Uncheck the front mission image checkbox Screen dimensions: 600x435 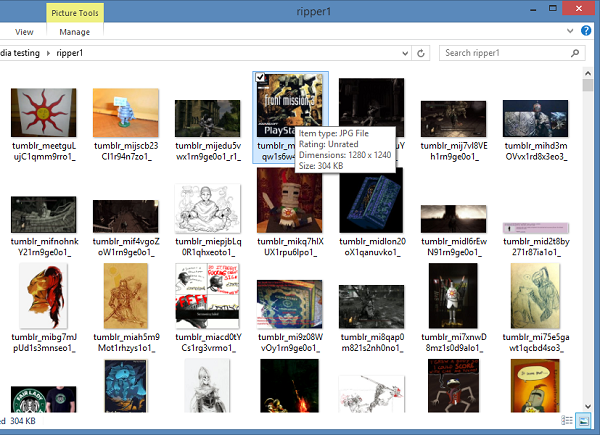coord(260,77)
